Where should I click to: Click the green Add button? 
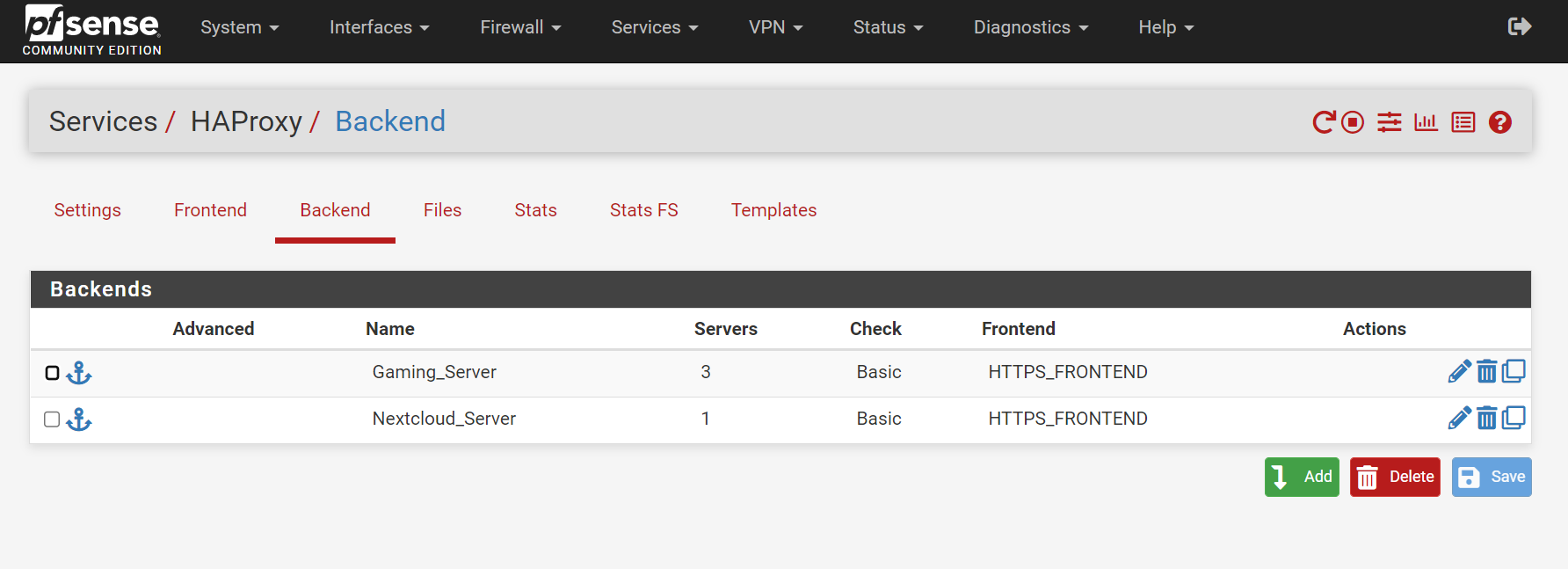pos(1302,477)
